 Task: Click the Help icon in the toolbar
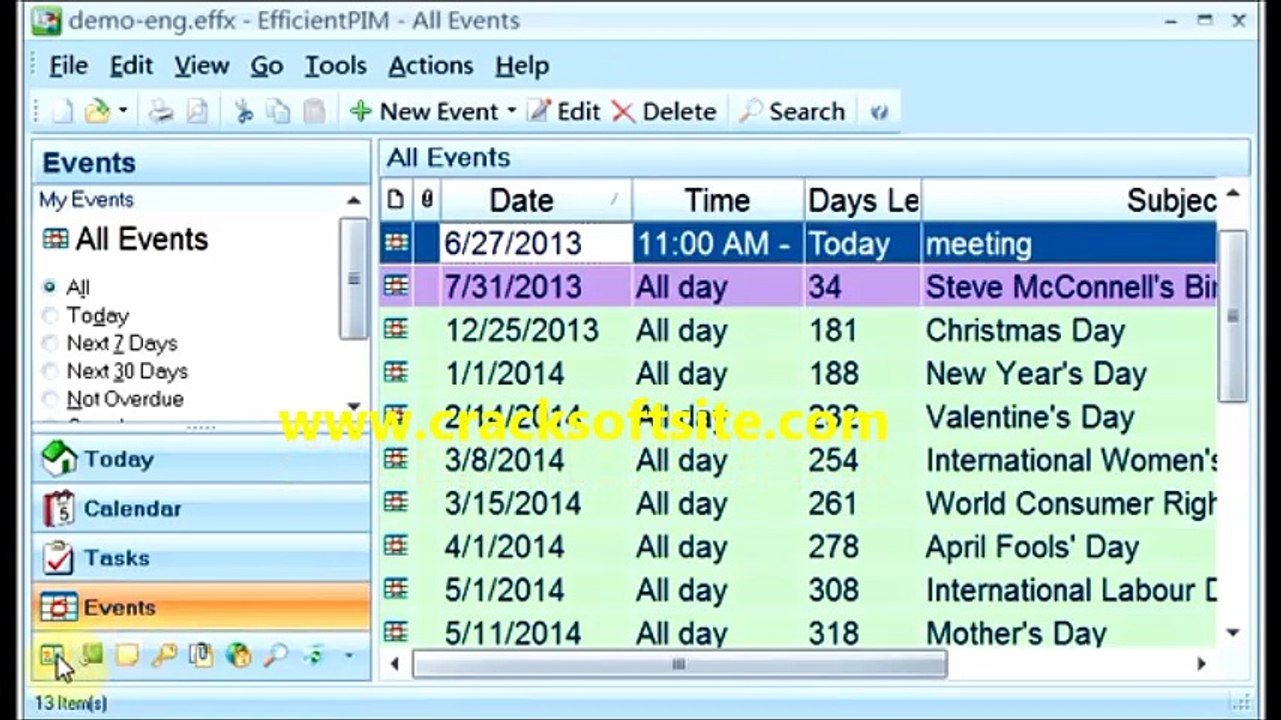tap(879, 112)
